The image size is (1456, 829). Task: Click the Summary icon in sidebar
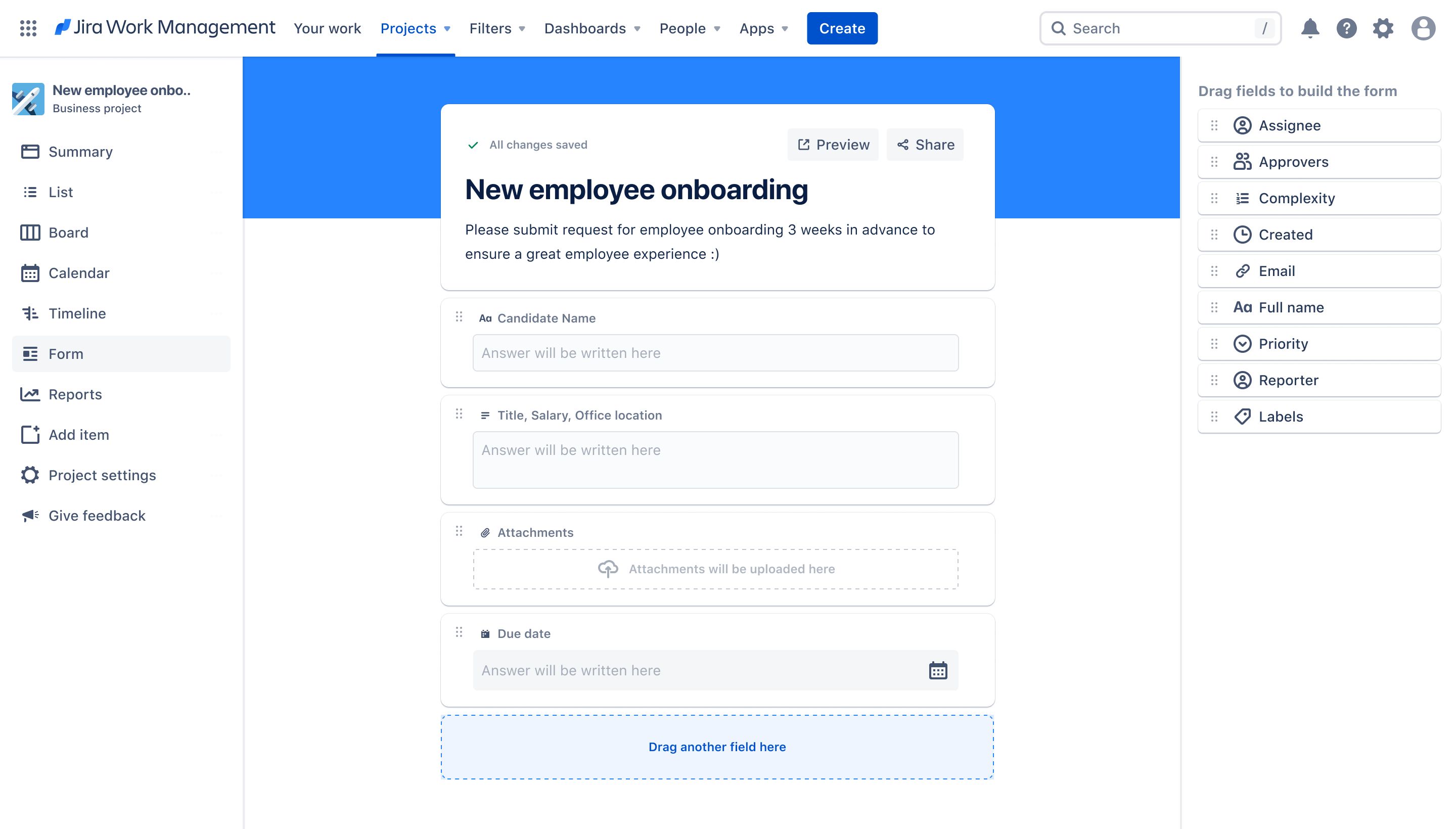point(30,151)
